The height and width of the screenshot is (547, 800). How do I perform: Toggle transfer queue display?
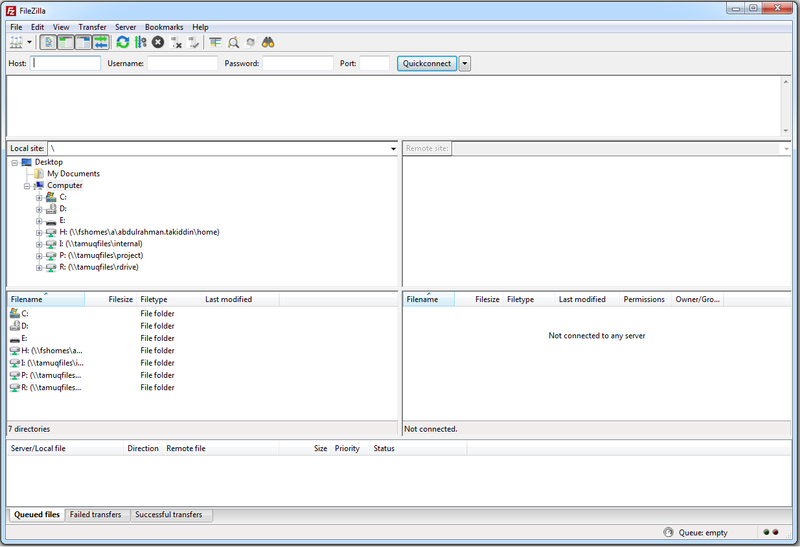pyautogui.click(x=101, y=43)
